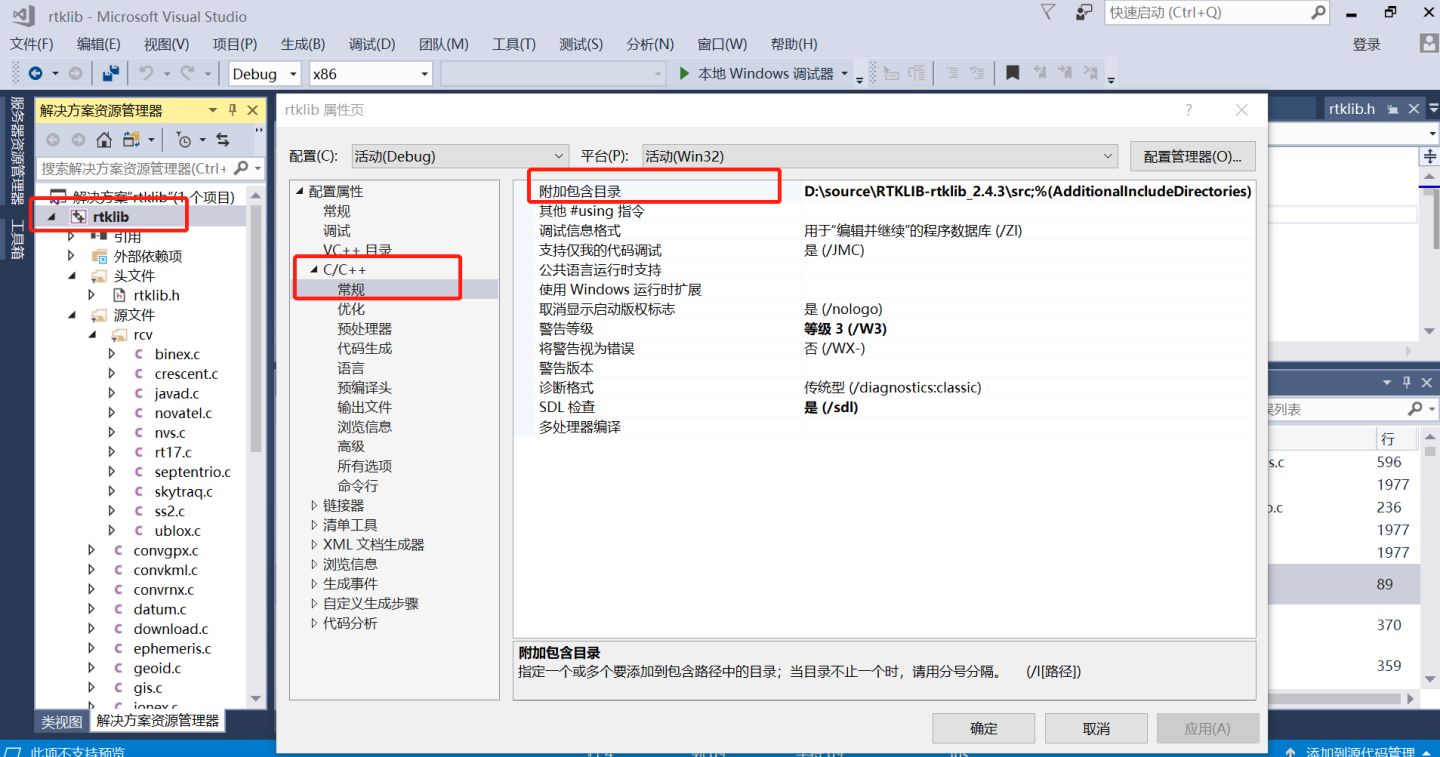Click the quick launch magnifier icon
Image resolution: width=1440 pixels, height=757 pixels.
1318,12
